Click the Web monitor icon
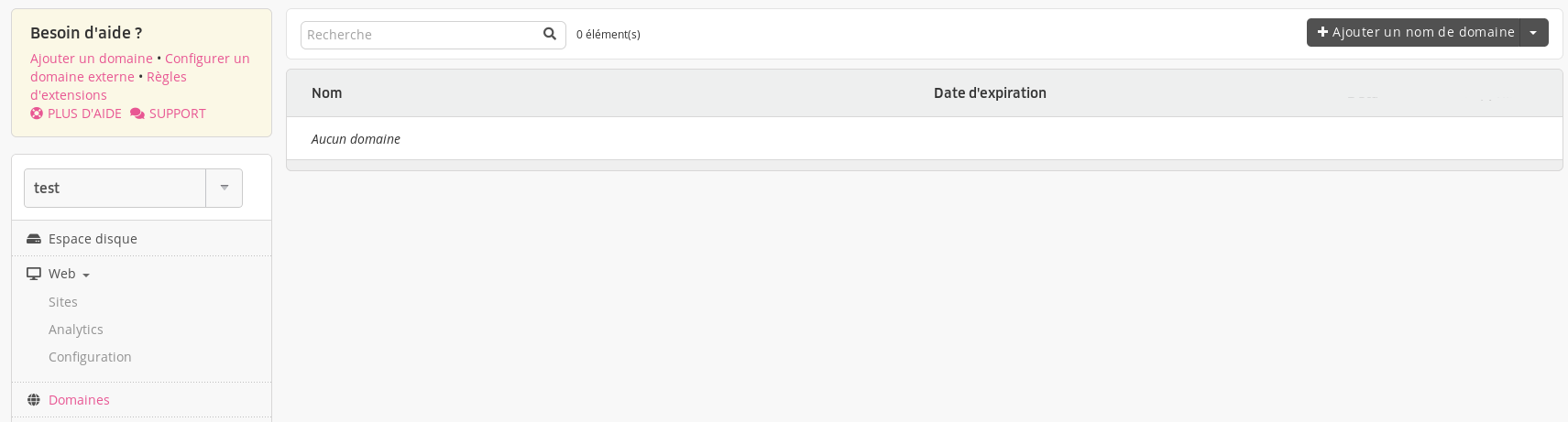The height and width of the screenshot is (422, 1568). tap(34, 274)
